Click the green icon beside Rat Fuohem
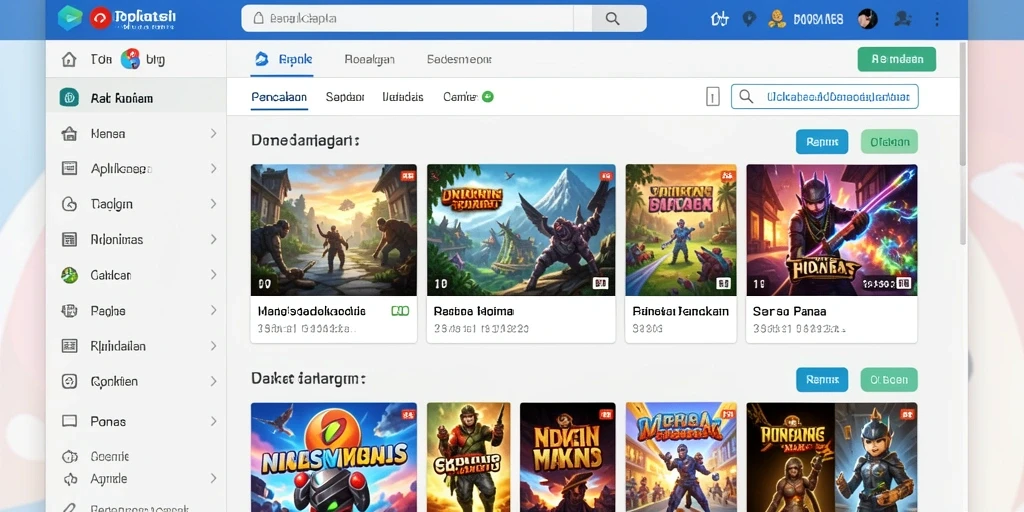1024x512 pixels. [69, 98]
